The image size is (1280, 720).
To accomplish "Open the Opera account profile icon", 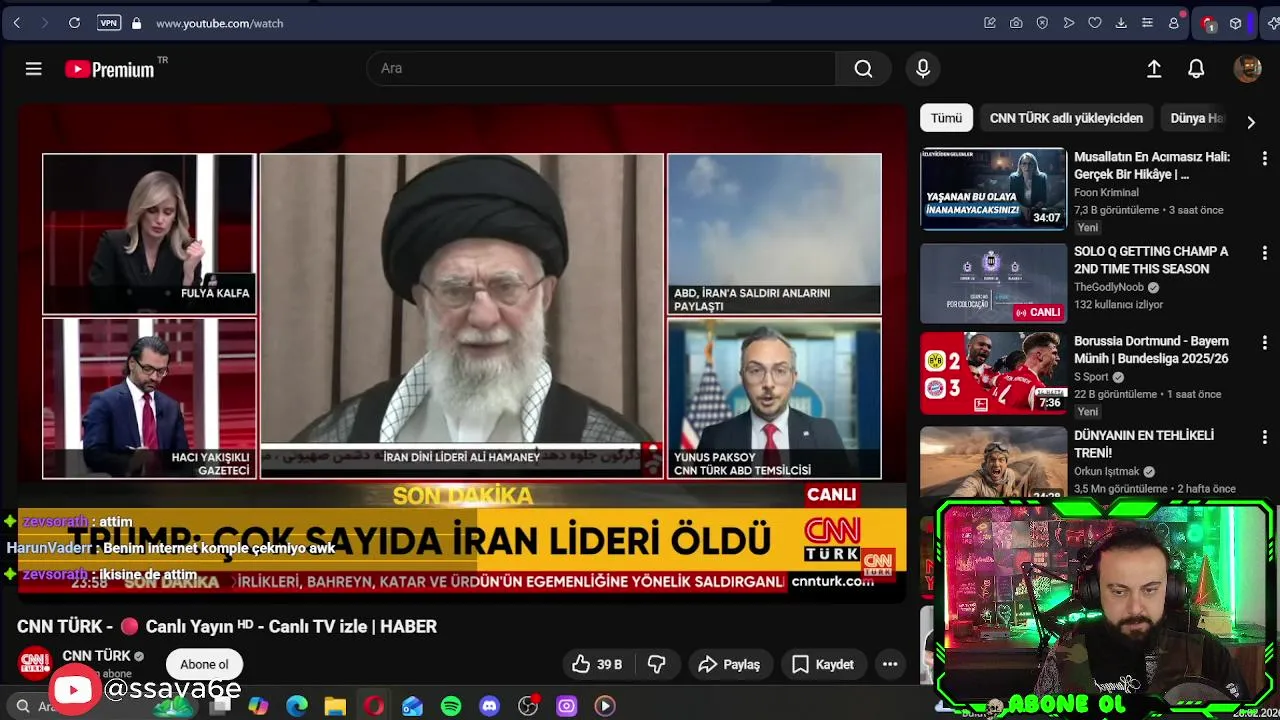I will [x=1174, y=23].
